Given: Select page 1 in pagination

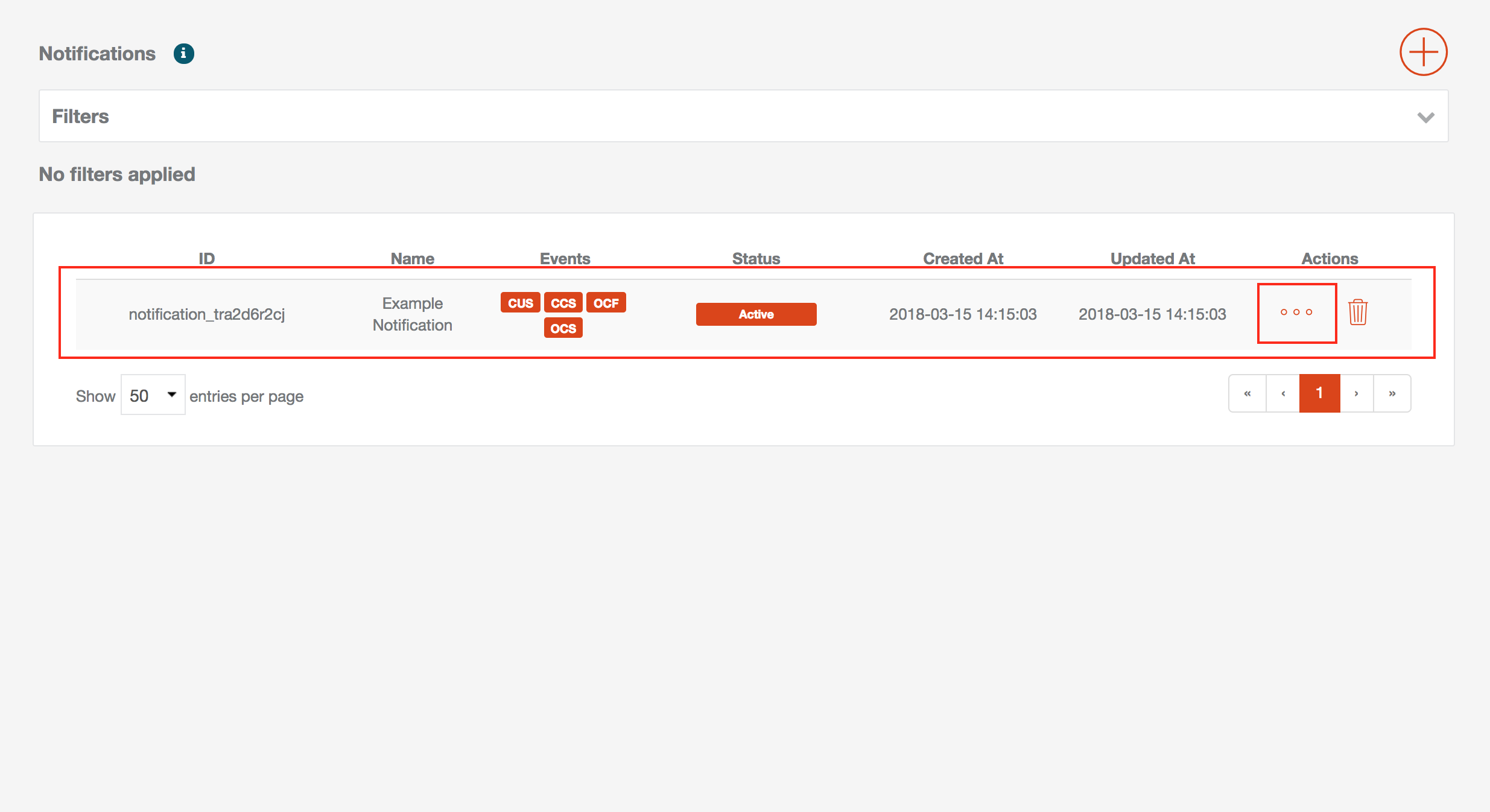Looking at the screenshot, I should pyautogui.click(x=1319, y=393).
